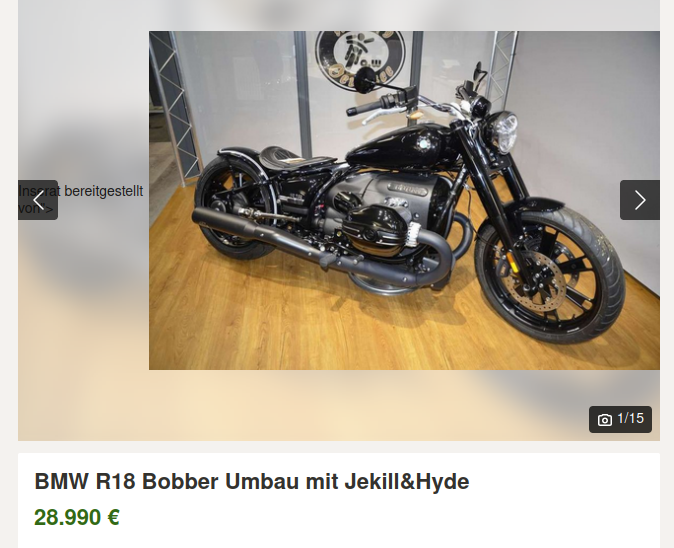Click the 1/15 image counter text
The width and height of the screenshot is (674, 548).
coord(631,418)
